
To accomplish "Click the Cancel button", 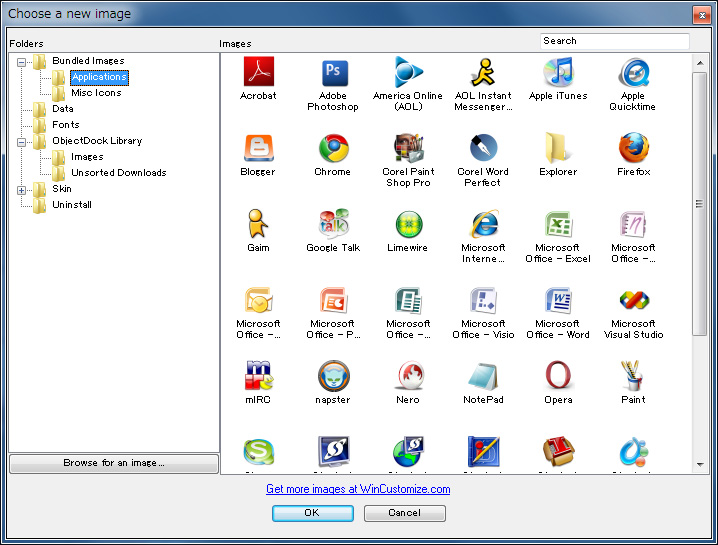I will [405, 513].
